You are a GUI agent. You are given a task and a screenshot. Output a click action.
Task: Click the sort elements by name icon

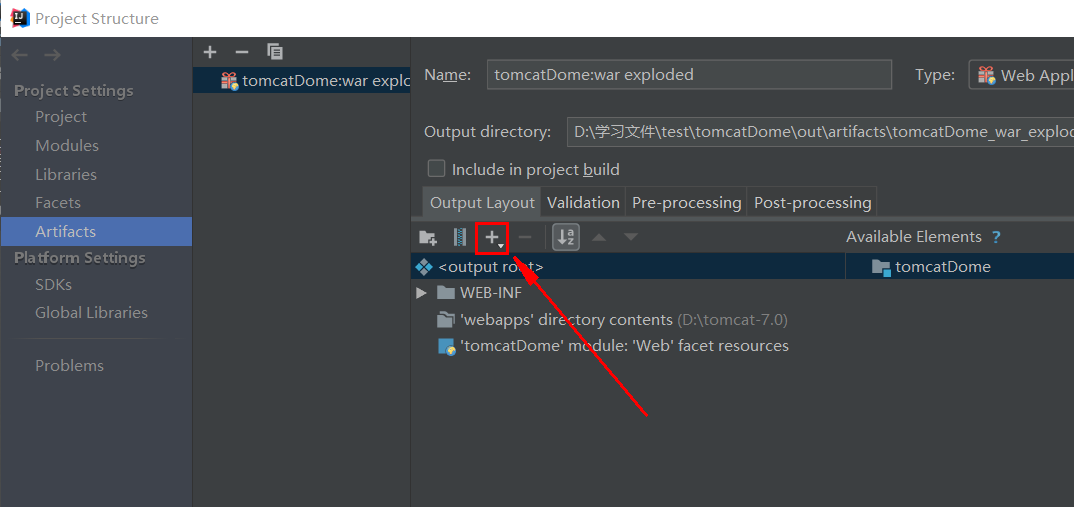(x=566, y=238)
